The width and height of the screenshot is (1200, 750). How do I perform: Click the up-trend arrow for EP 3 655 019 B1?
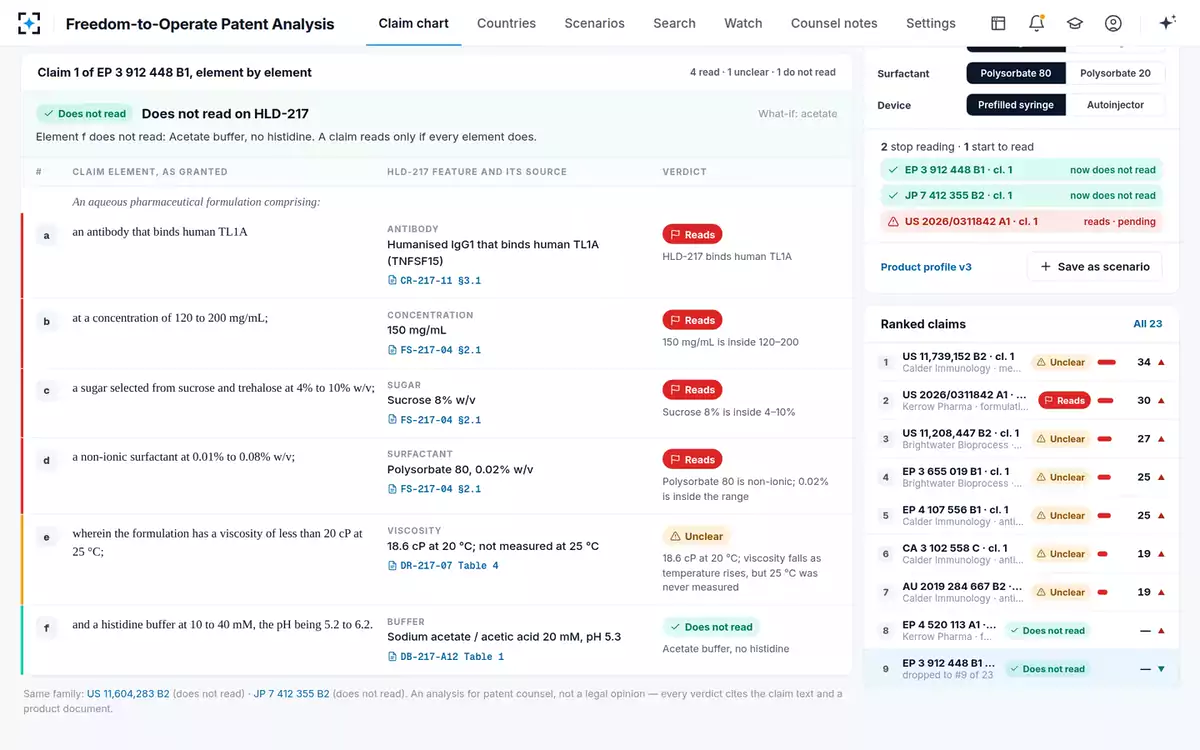(x=1161, y=477)
